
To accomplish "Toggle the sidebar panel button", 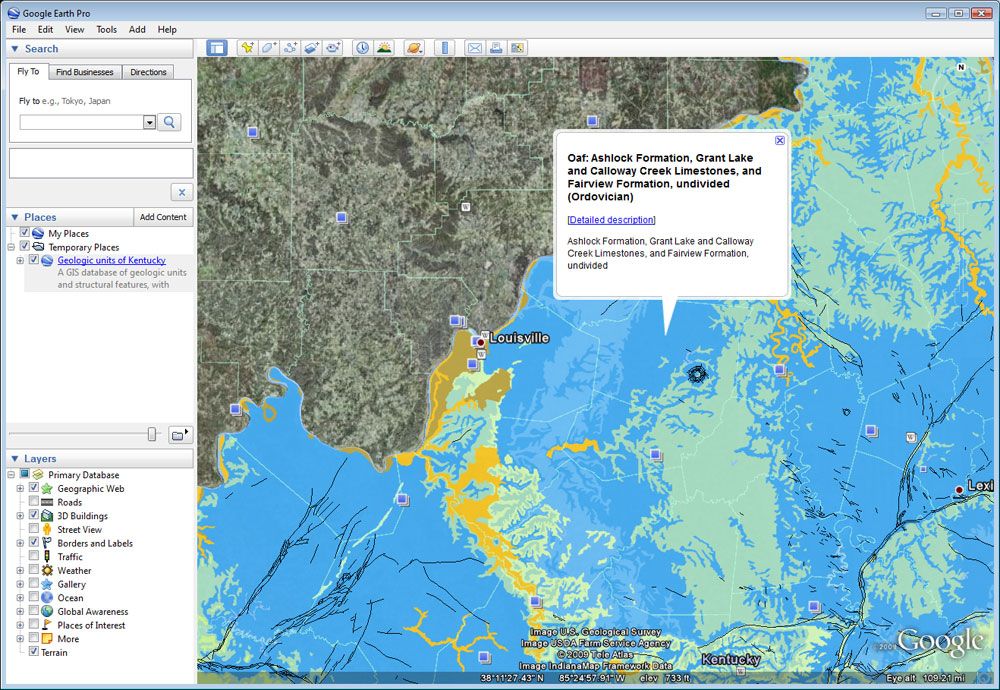I will click(x=217, y=48).
